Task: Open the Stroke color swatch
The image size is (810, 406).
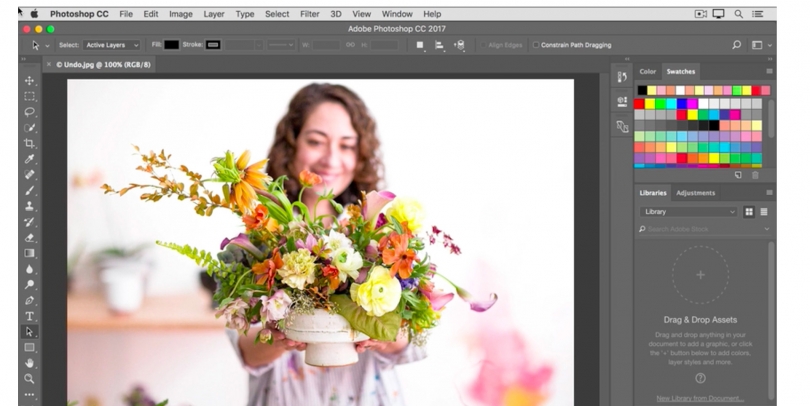Action: tap(213, 45)
